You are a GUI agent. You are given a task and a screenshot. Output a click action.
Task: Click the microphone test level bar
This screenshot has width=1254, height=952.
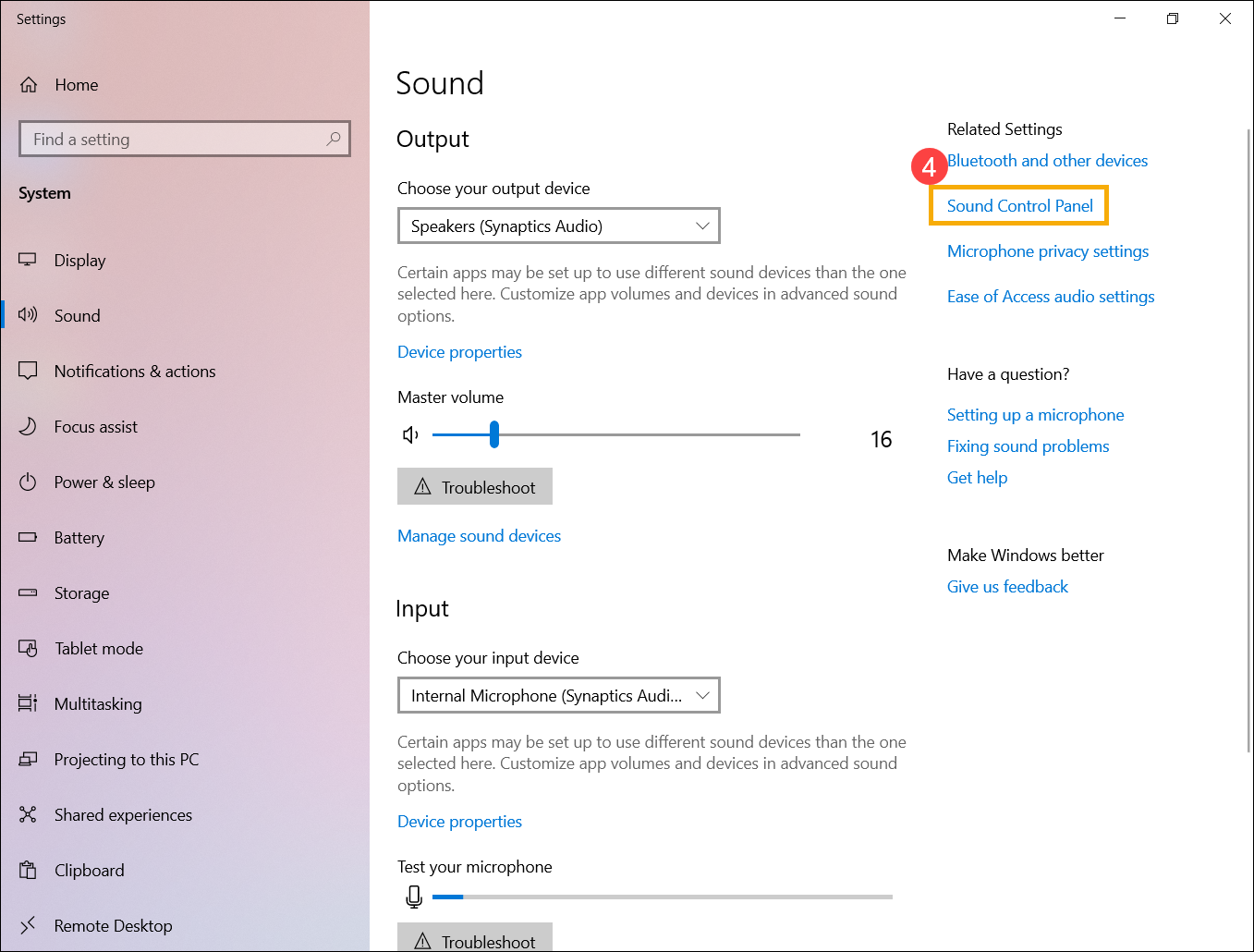point(663,897)
